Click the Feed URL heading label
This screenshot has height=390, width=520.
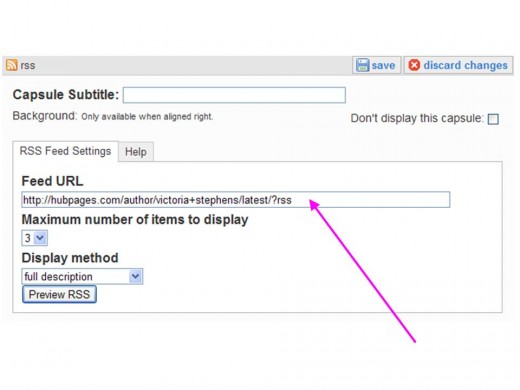pos(52,181)
